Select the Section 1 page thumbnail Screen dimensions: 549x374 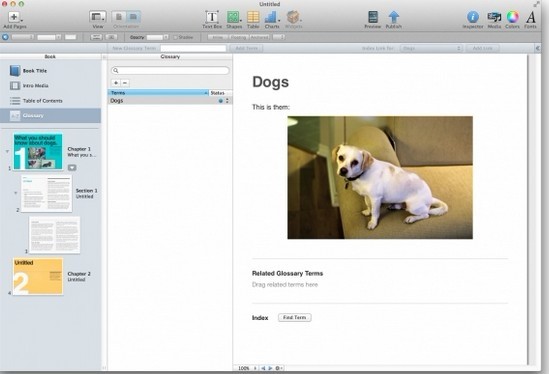47,194
